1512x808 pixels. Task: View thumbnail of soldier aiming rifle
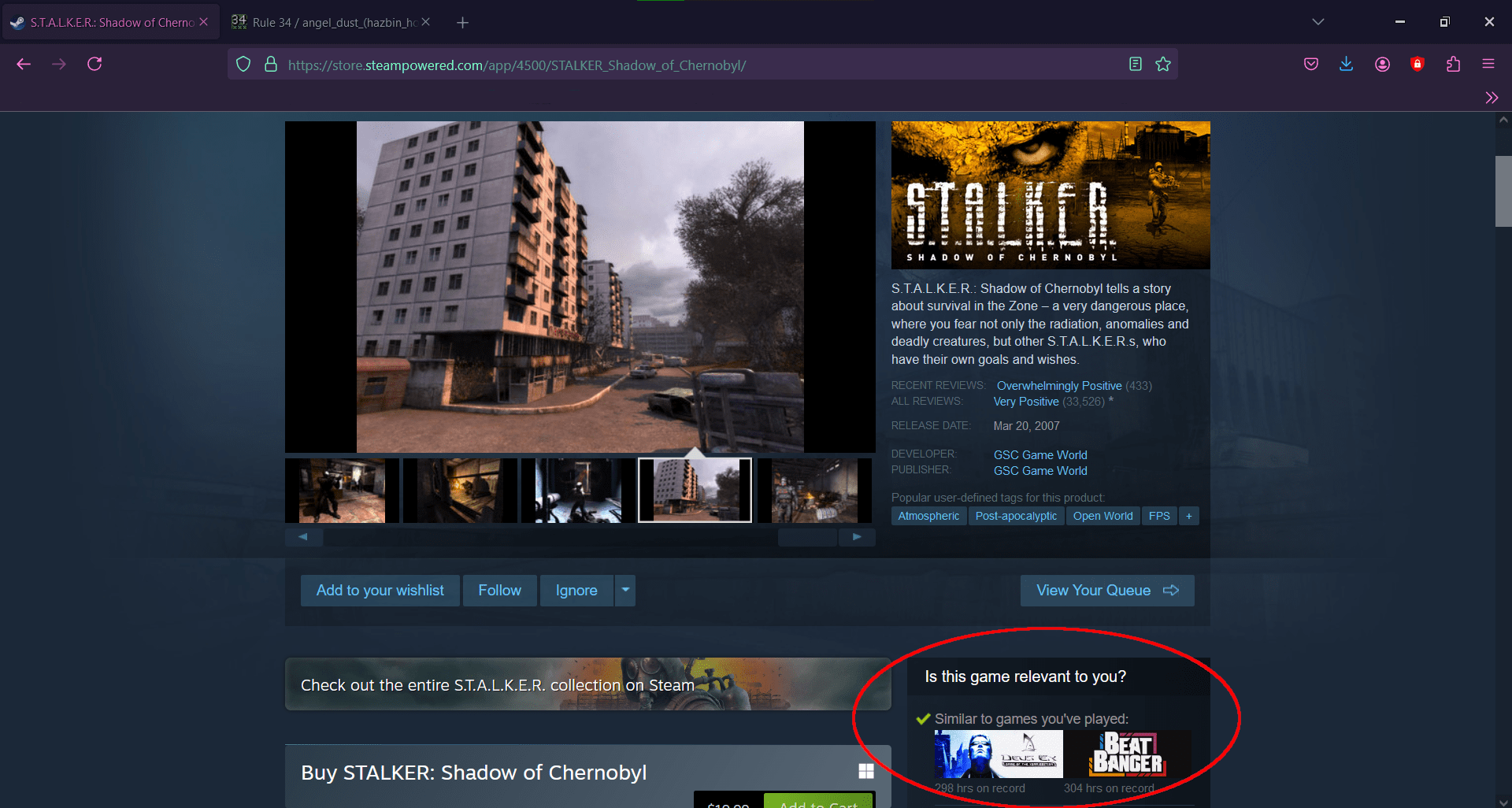pyautogui.click(x=342, y=491)
